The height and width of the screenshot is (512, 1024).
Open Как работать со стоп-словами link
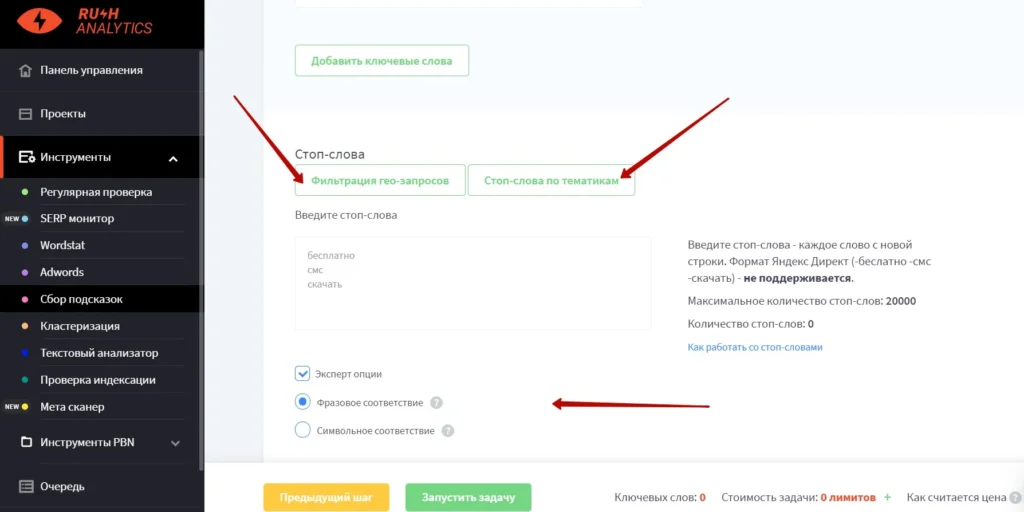(x=755, y=347)
